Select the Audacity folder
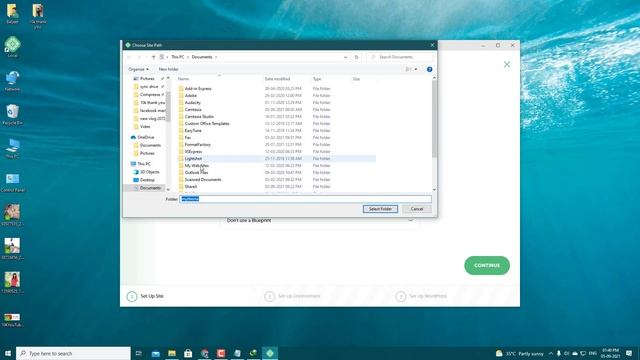Screen dimensions: 640x360 [193, 102]
